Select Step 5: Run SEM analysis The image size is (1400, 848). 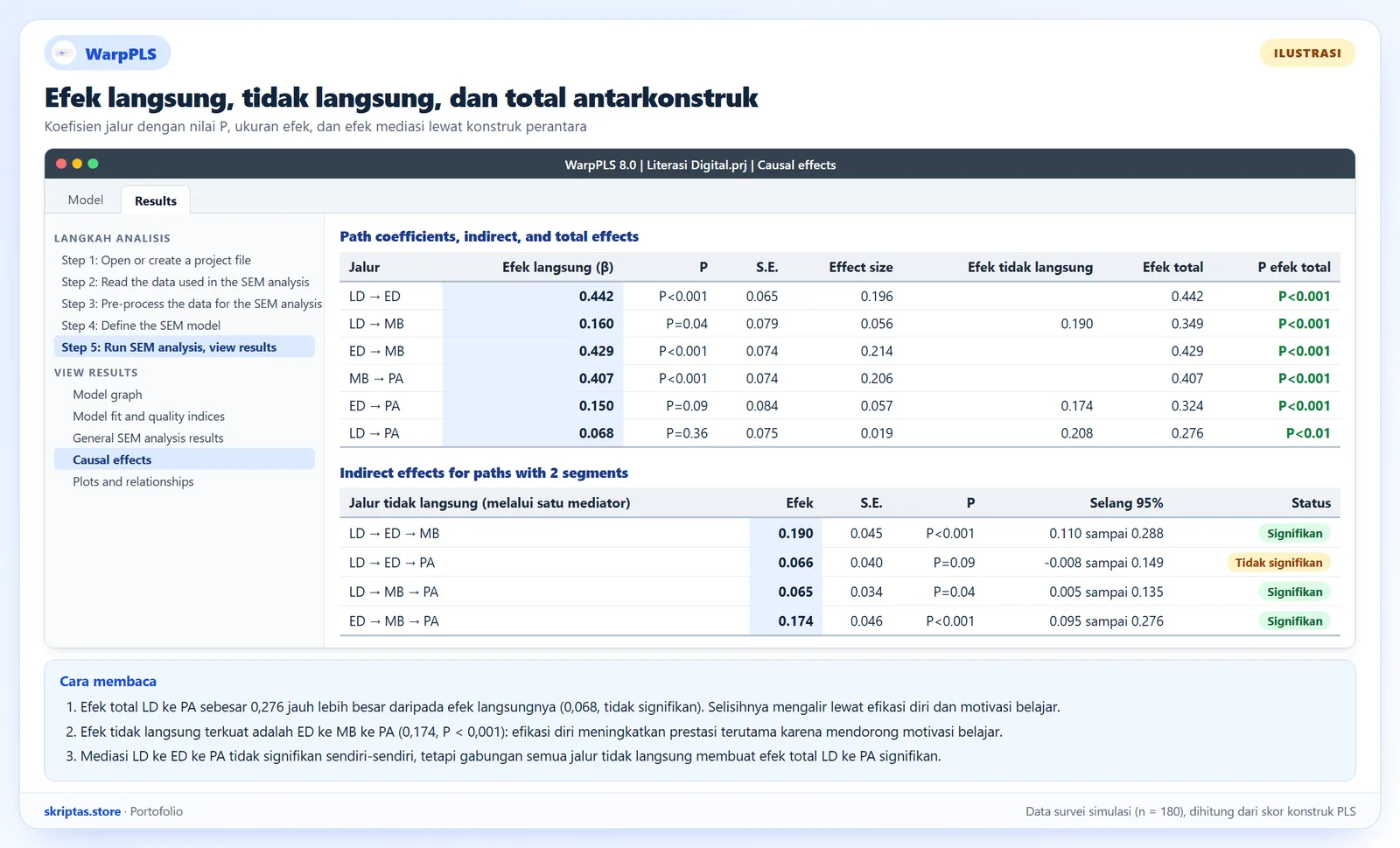click(185, 347)
